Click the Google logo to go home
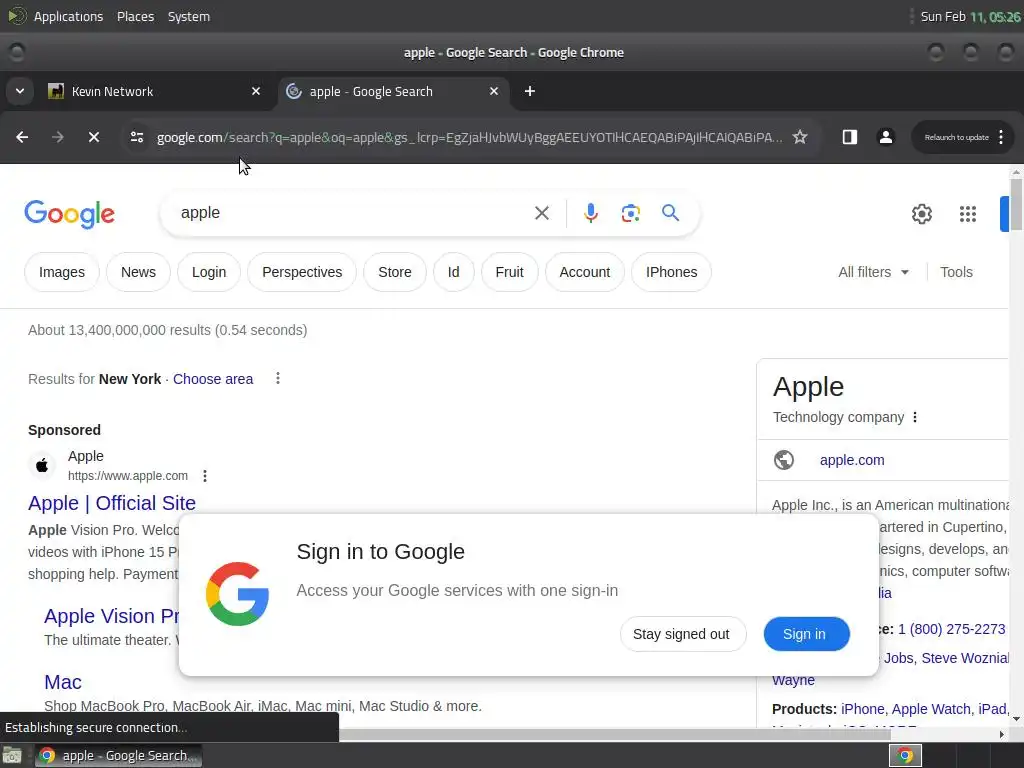Image resolution: width=1024 pixels, height=768 pixels. (x=69, y=214)
